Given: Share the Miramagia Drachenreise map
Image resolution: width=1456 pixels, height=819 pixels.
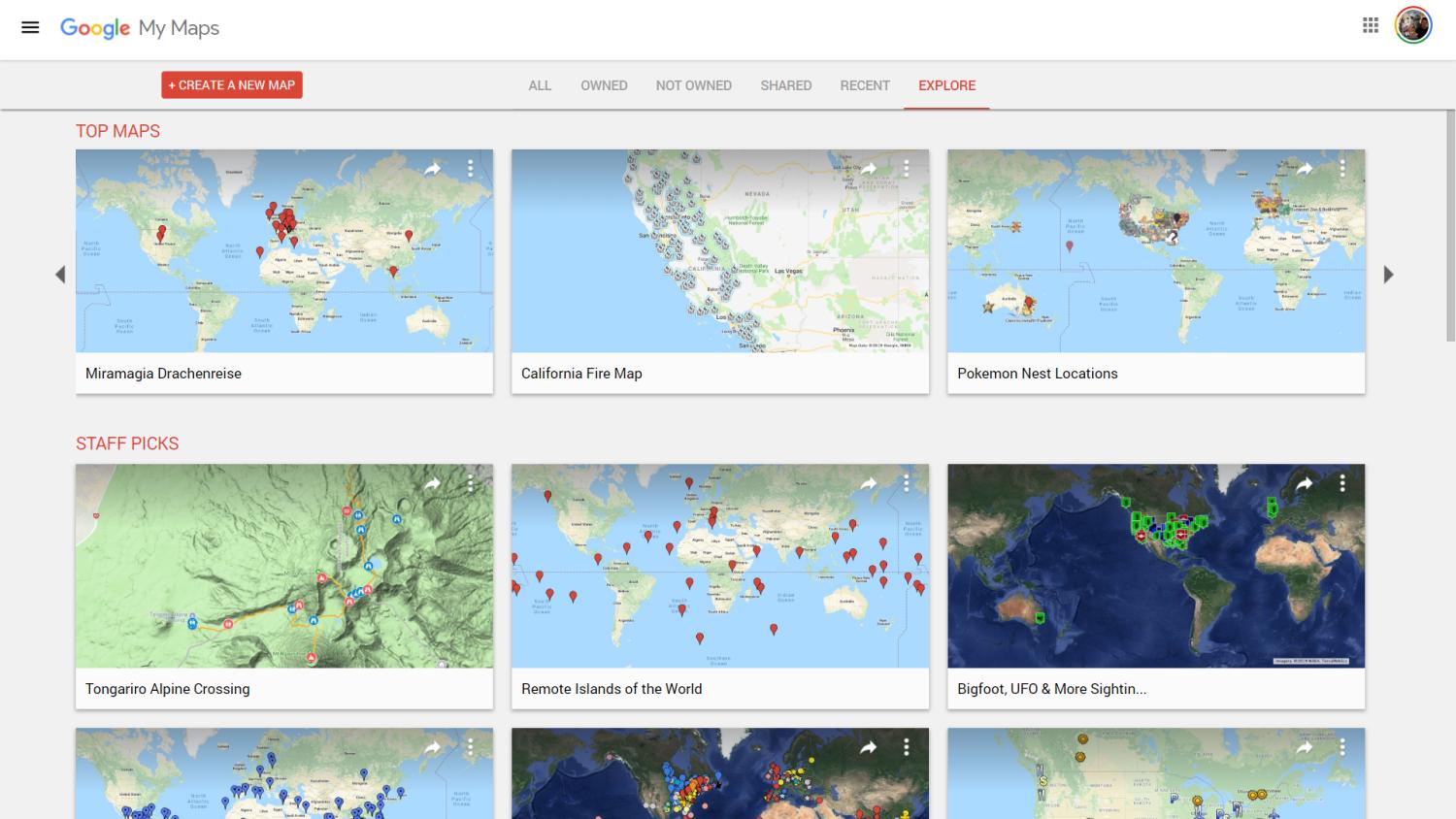Looking at the screenshot, I should click(x=433, y=169).
